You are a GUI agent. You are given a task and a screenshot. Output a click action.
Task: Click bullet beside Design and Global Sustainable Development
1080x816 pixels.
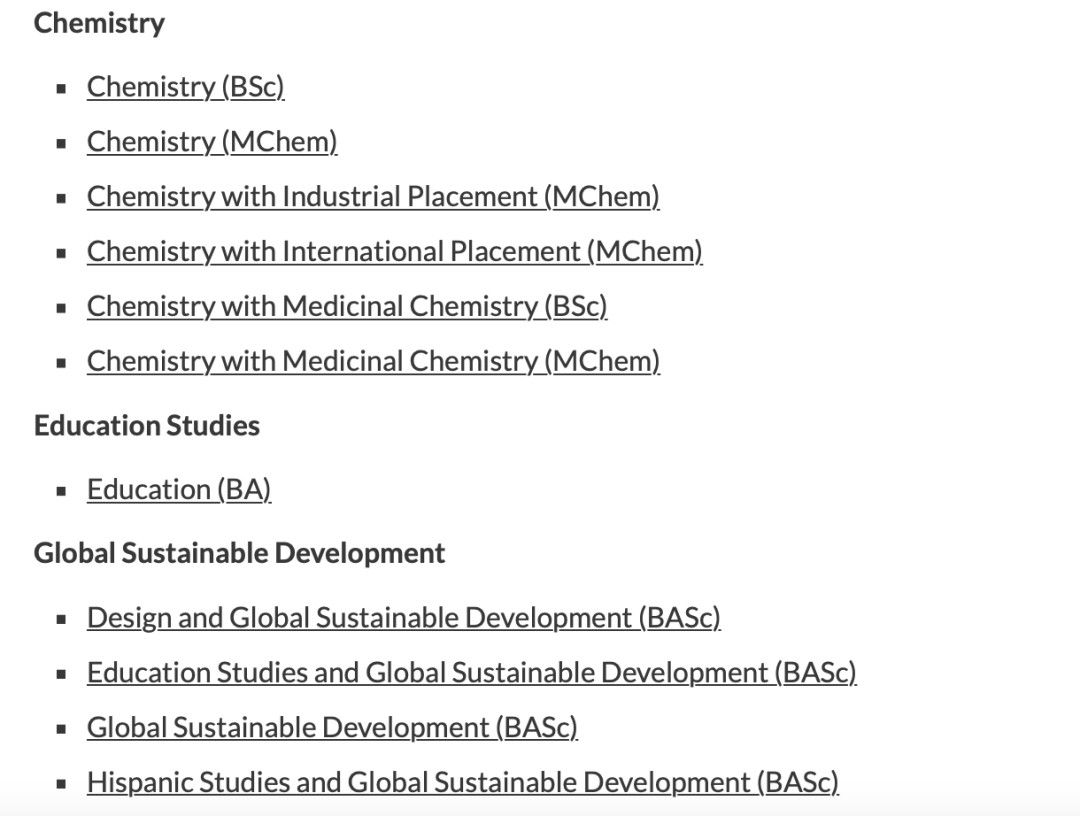pyautogui.click(x=61, y=619)
